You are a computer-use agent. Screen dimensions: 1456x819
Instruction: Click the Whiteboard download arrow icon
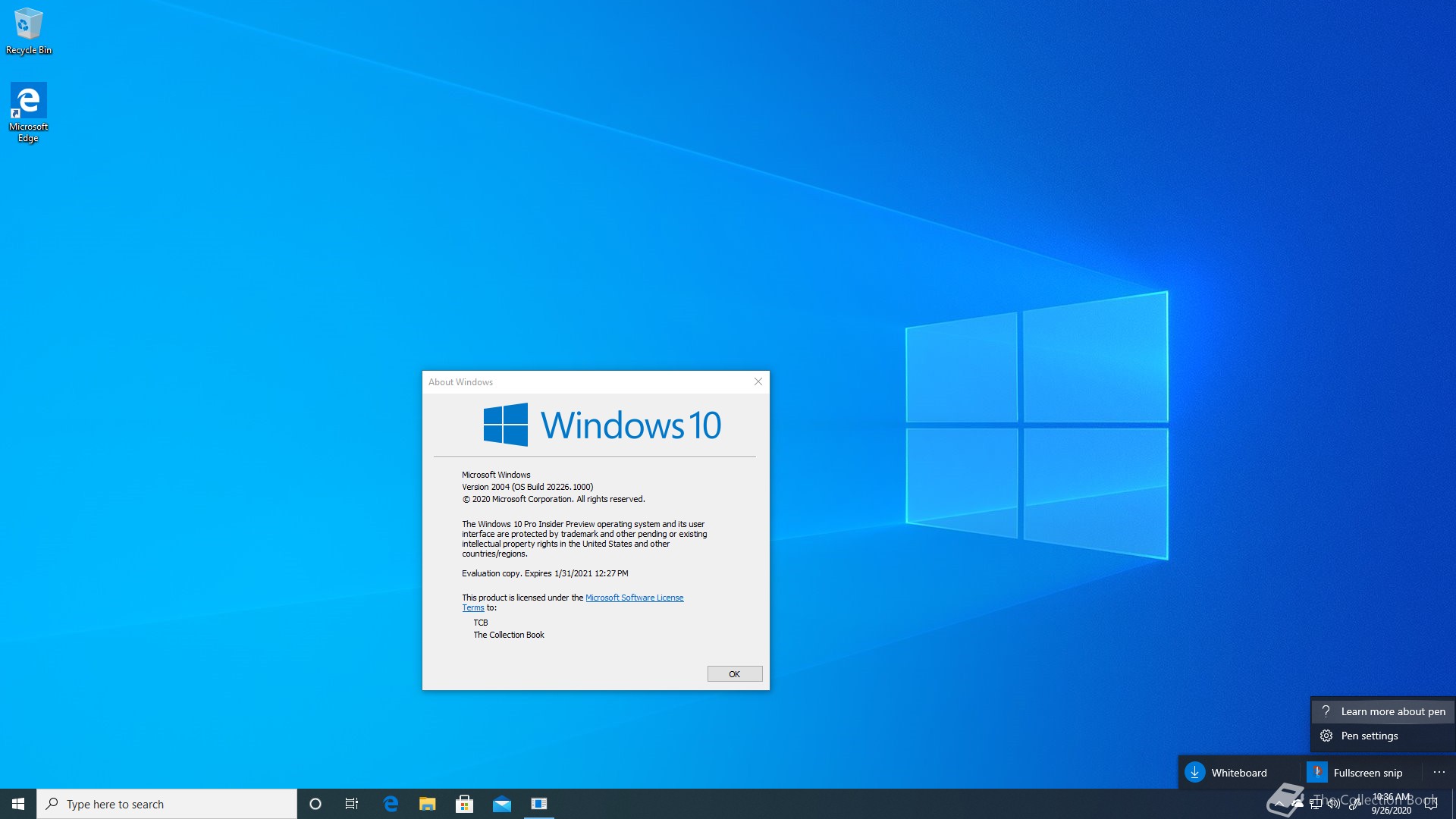tap(1195, 773)
